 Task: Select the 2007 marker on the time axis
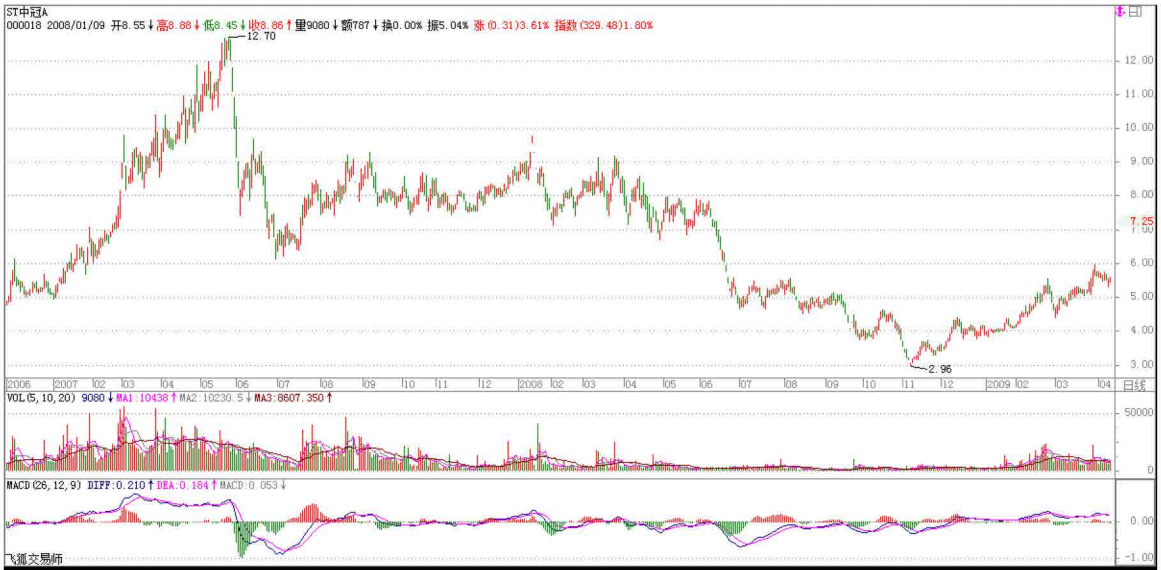point(67,384)
